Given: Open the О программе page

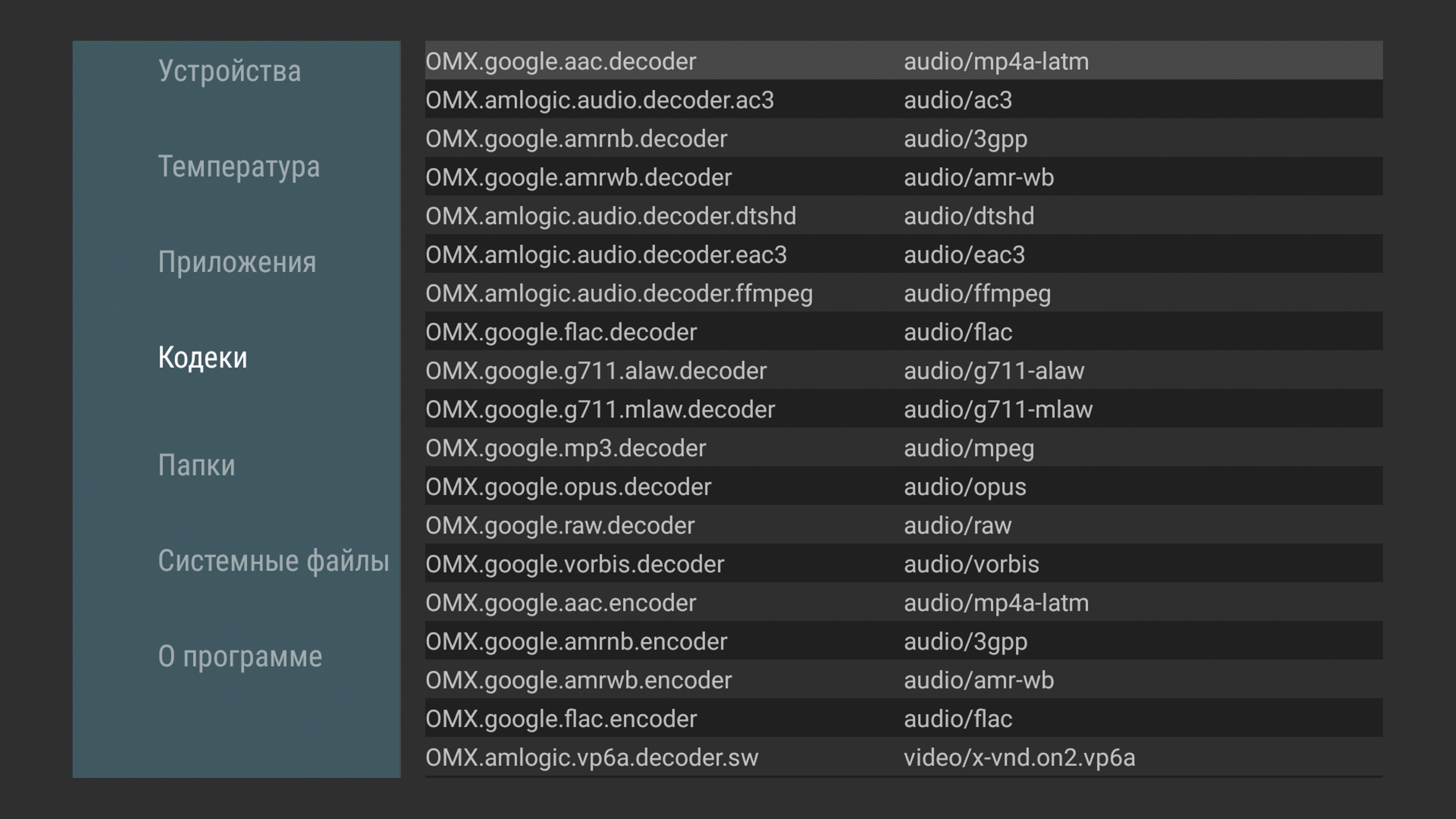Looking at the screenshot, I should click(x=240, y=656).
